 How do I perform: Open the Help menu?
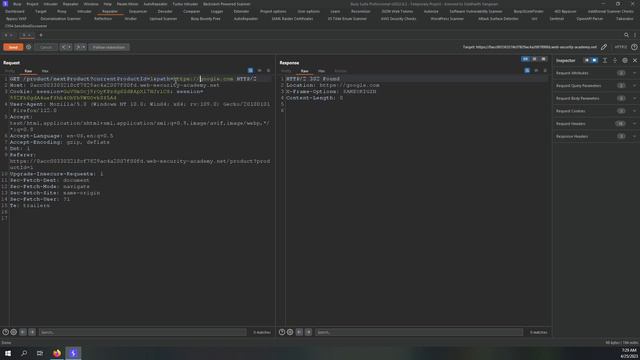click(107, 4)
